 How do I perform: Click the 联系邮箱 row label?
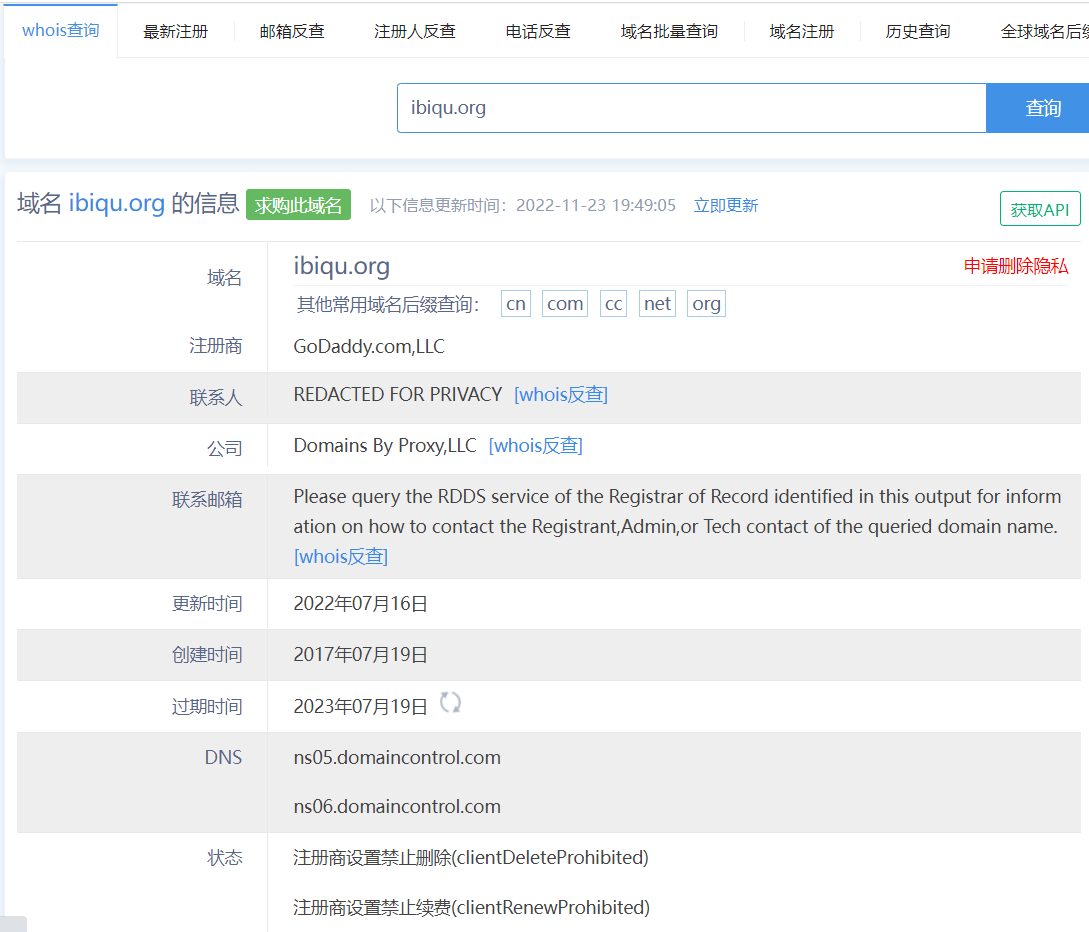coord(207,499)
